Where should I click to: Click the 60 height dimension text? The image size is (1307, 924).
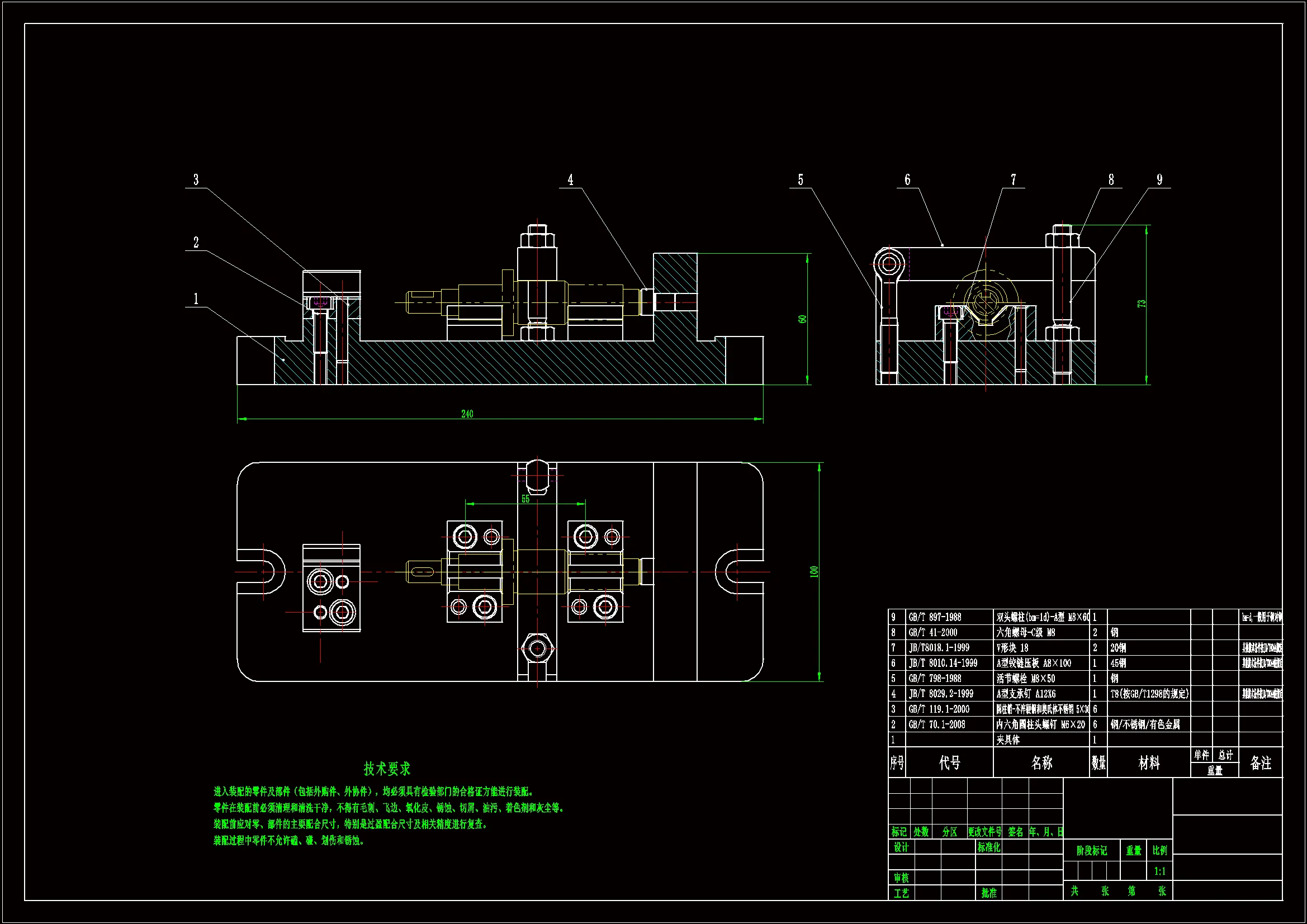point(803,319)
